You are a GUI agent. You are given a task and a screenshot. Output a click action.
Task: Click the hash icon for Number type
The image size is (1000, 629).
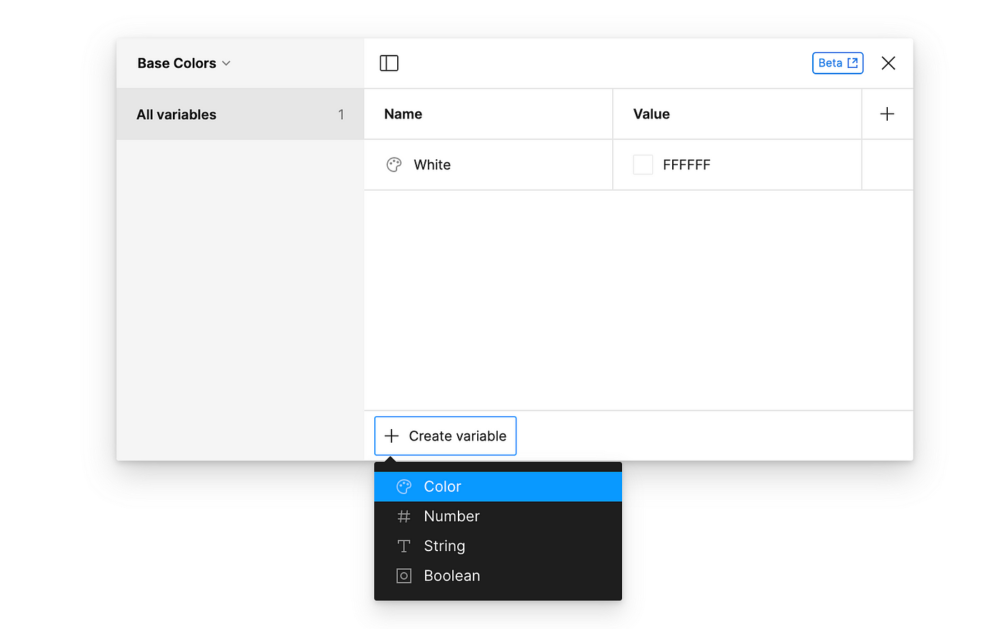click(404, 517)
